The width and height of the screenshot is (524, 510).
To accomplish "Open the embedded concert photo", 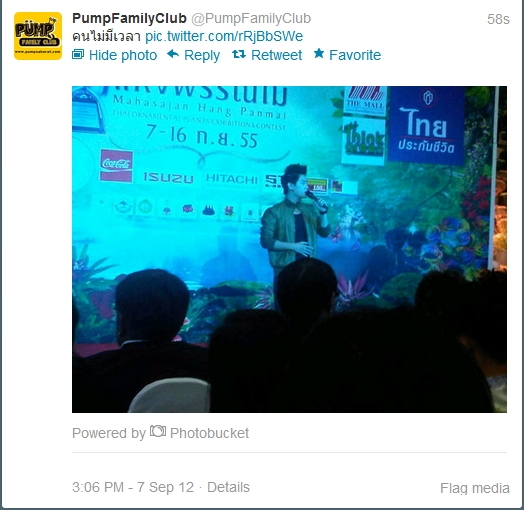I will pyautogui.click(x=289, y=249).
